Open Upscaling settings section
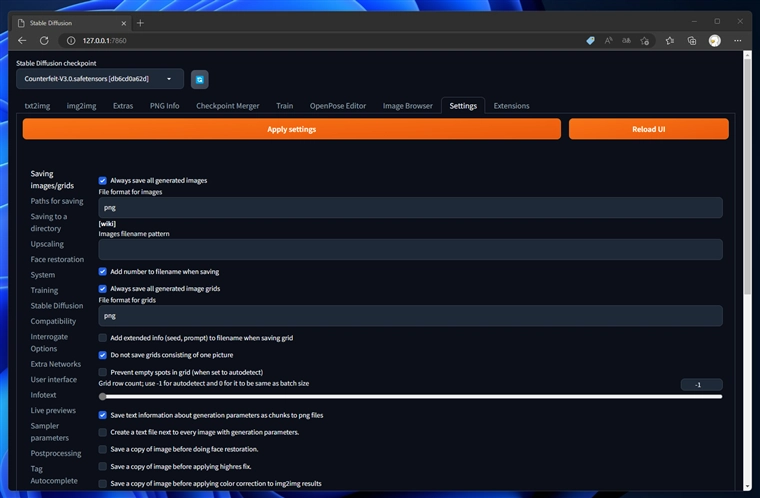760x498 pixels. (x=47, y=243)
